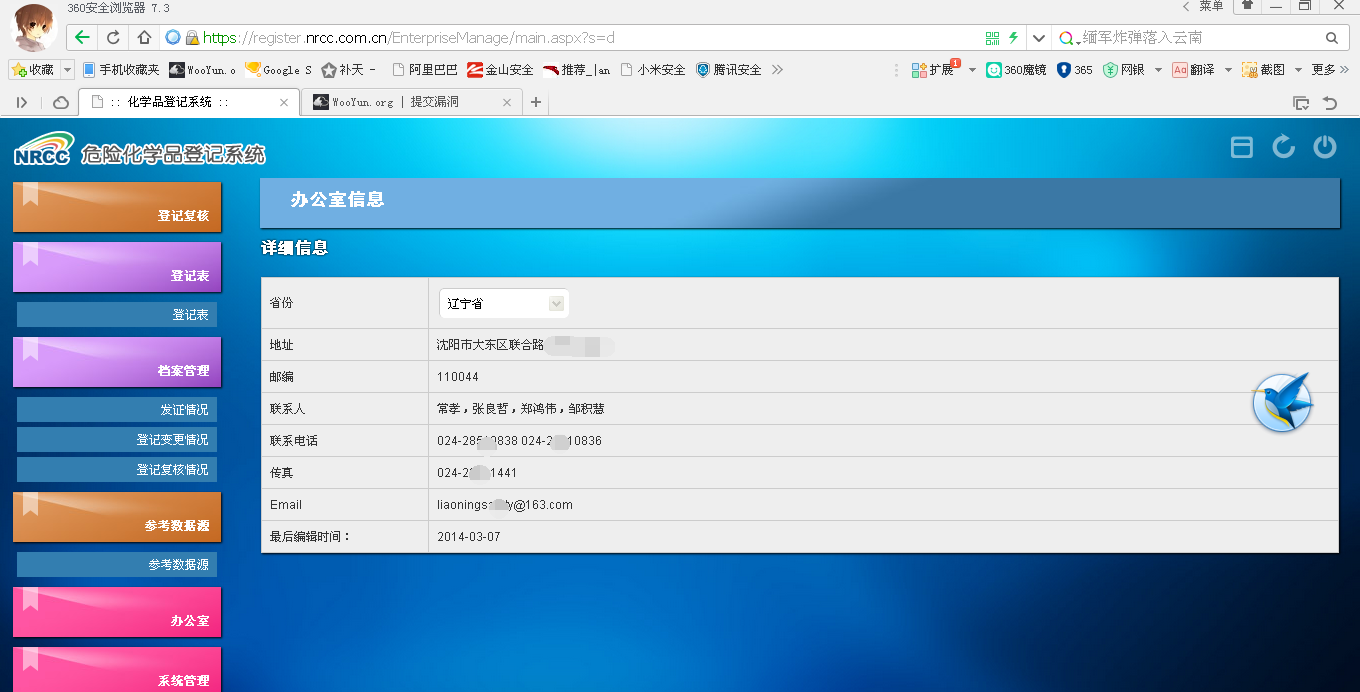This screenshot has width=1360, height=692.
Task: Open 登记复核 sidebar section
Action: click(x=117, y=207)
